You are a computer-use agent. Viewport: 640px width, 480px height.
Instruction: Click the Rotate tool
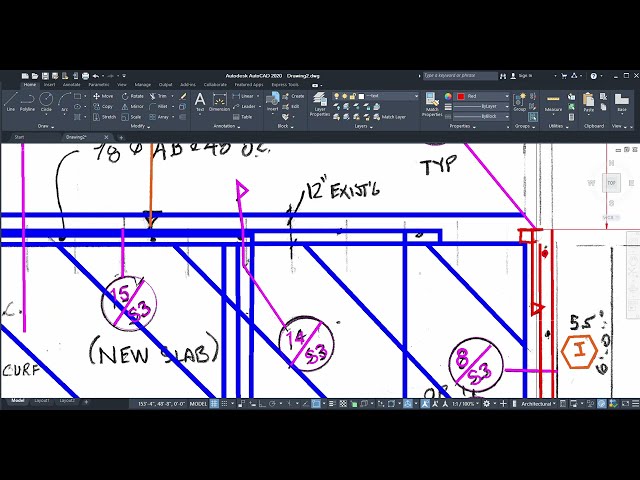133,96
